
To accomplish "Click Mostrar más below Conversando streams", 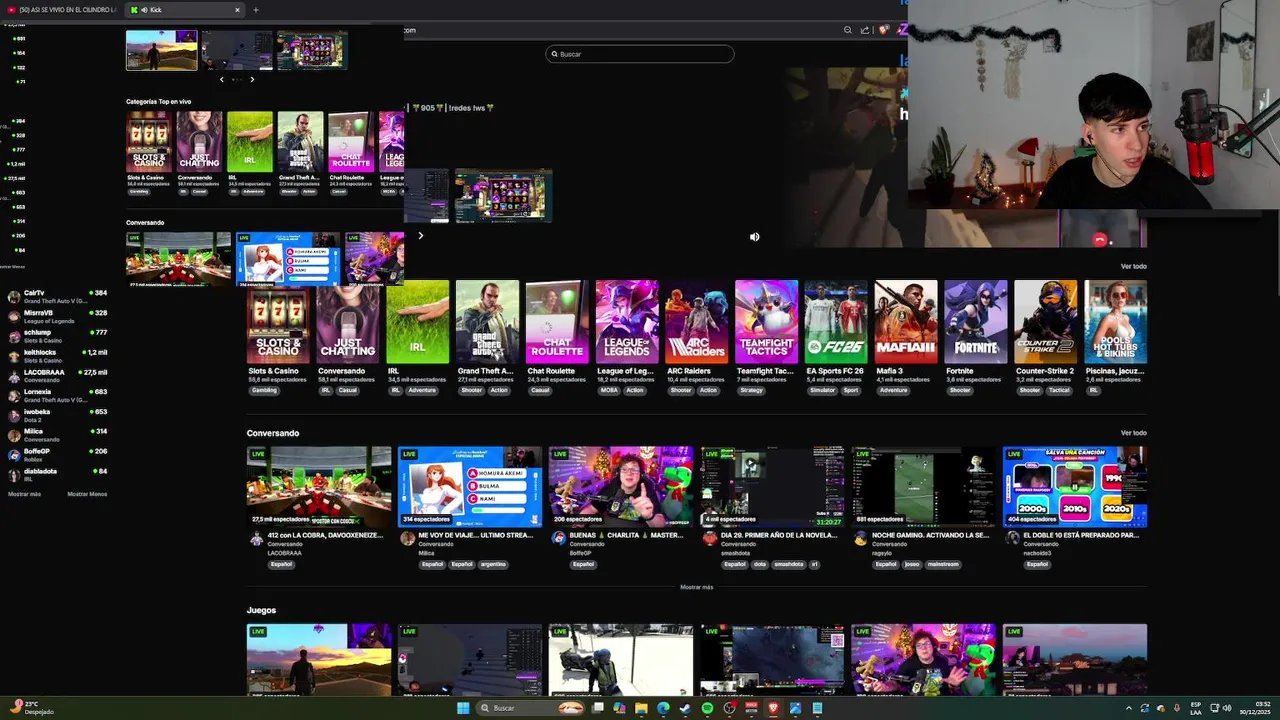I will coord(697,587).
